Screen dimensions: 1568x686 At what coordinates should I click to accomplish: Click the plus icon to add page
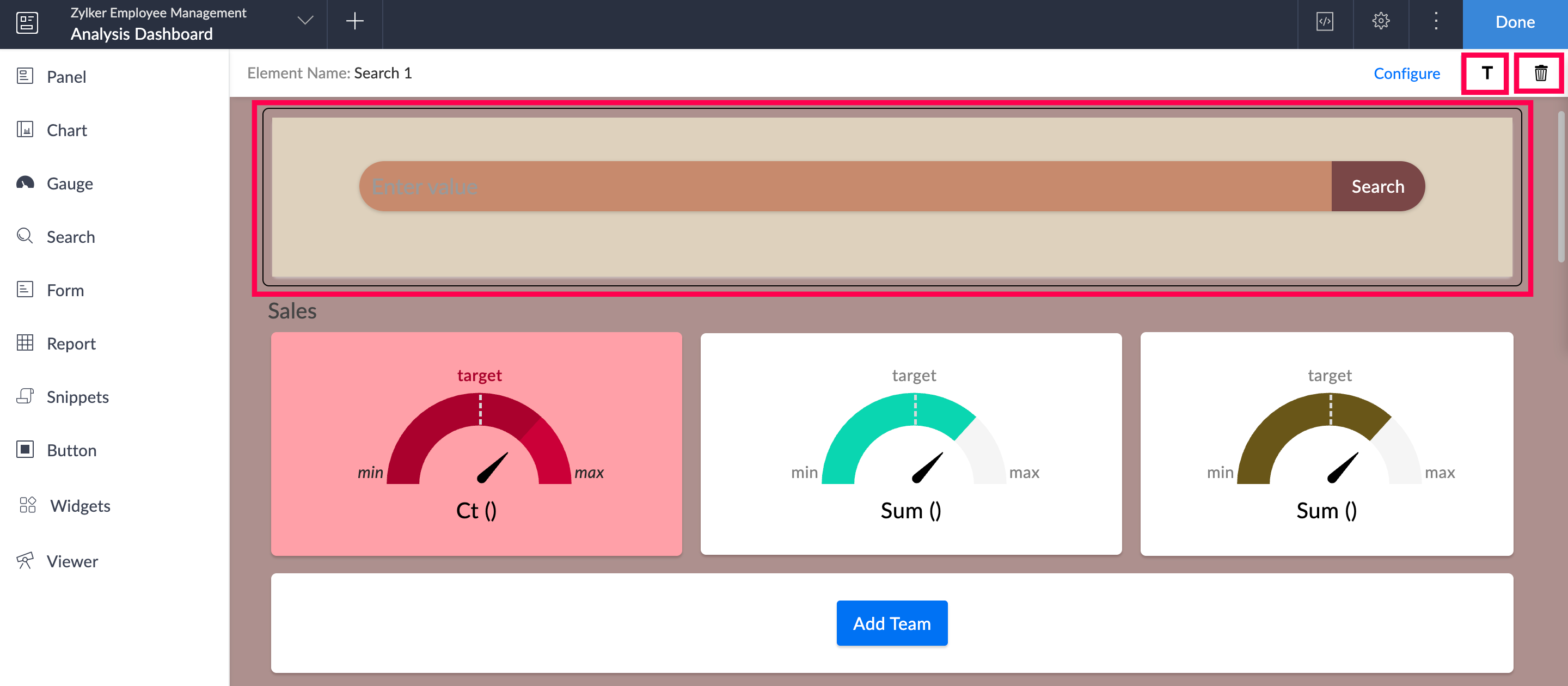tap(354, 22)
